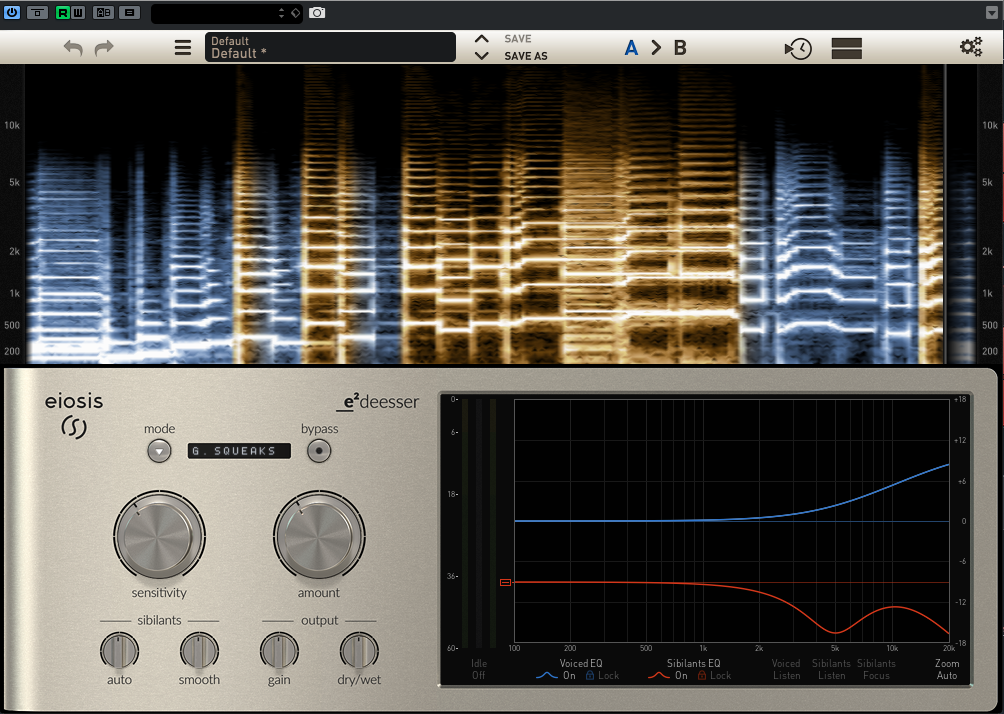
Task: Toggle Sibilants EQ Lock
Action: pyautogui.click(x=715, y=676)
